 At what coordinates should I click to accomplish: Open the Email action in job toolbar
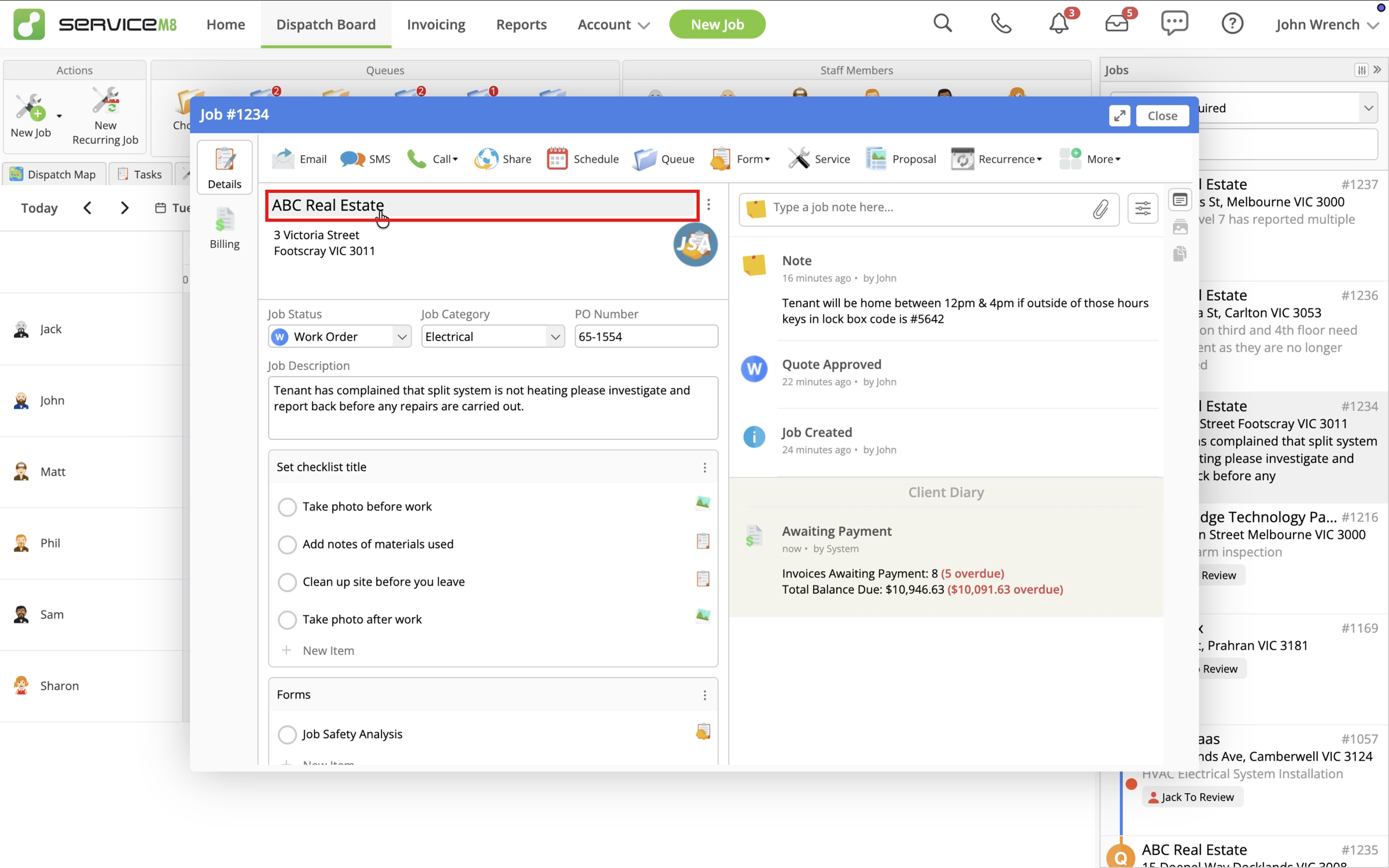(299, 159)
